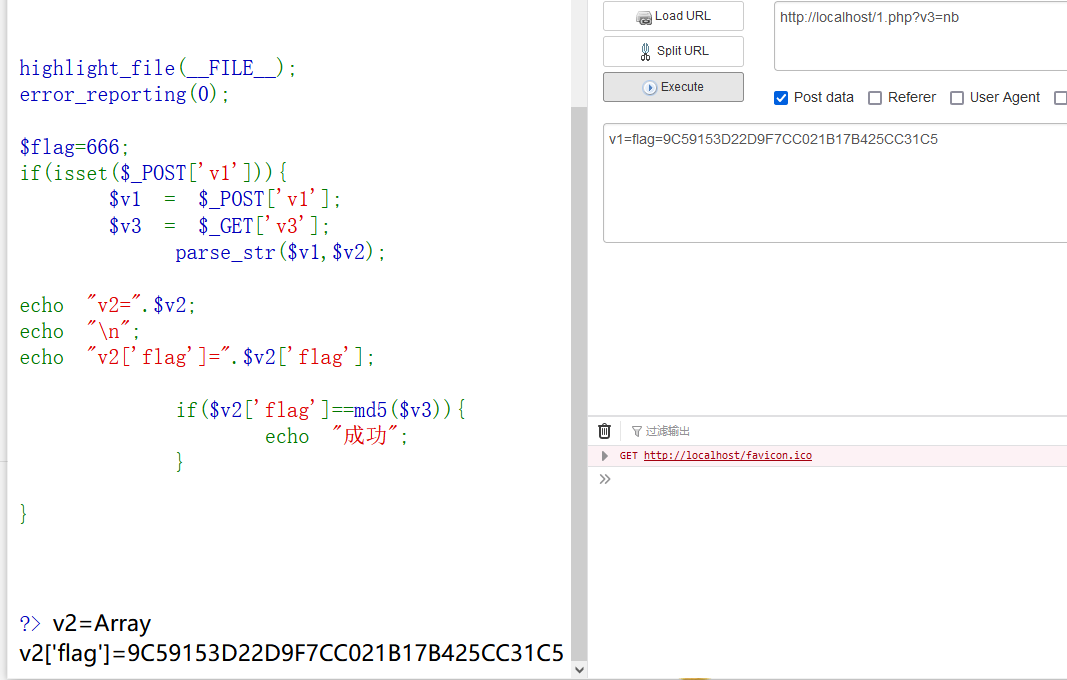Screen dimensions: 1067x680
Task: Click the Load URL button
Action: tap(673, 16)
